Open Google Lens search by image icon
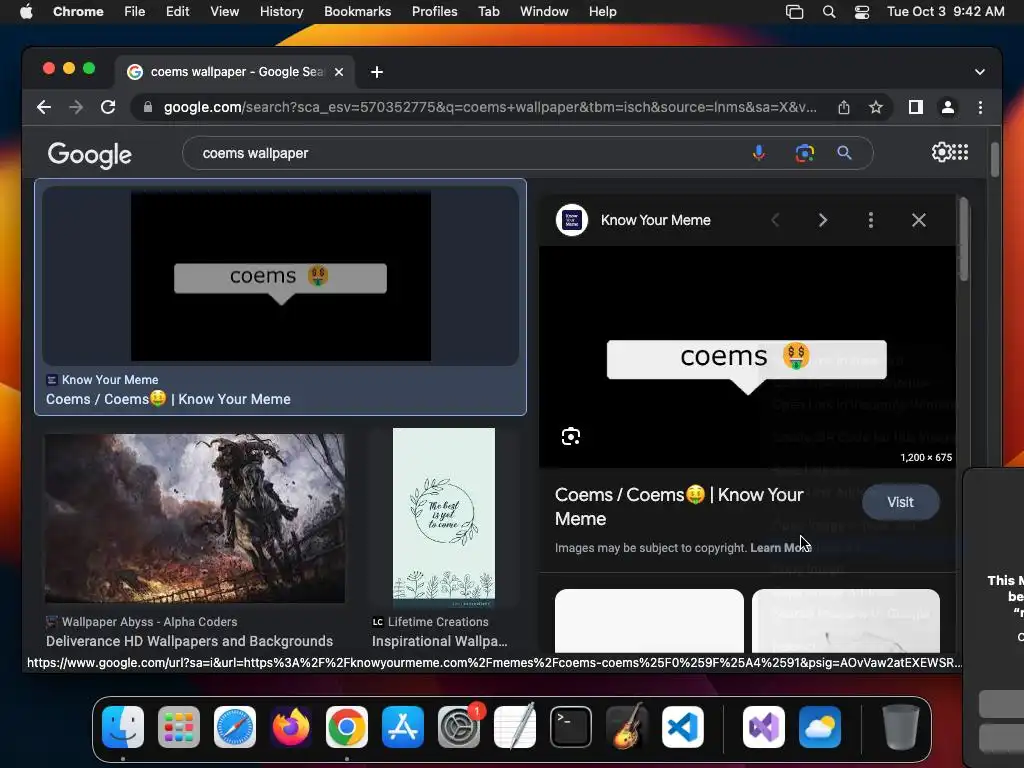1024x768 pixels. click(804, 153)
